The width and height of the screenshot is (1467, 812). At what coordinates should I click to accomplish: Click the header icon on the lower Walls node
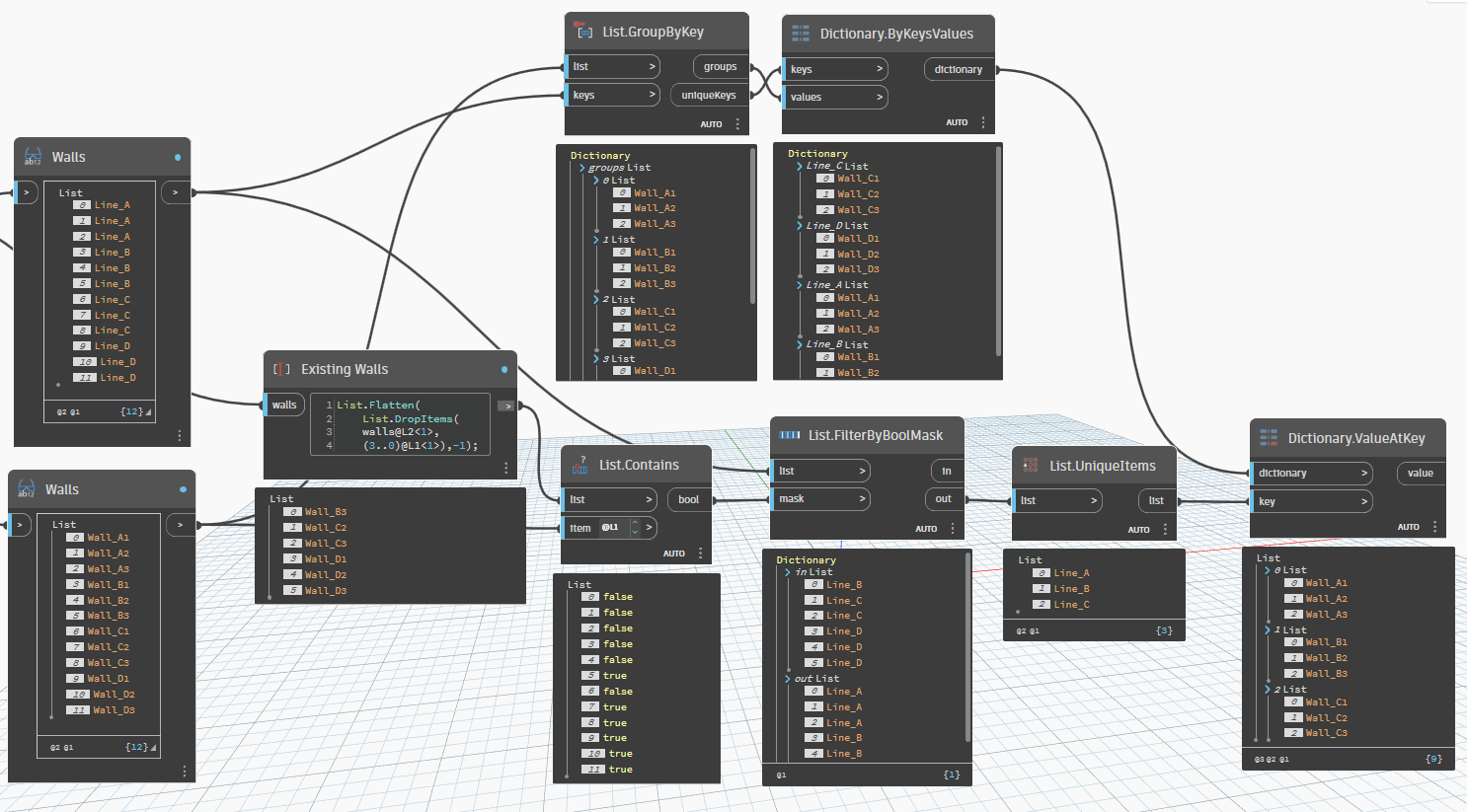coord(27,488)
